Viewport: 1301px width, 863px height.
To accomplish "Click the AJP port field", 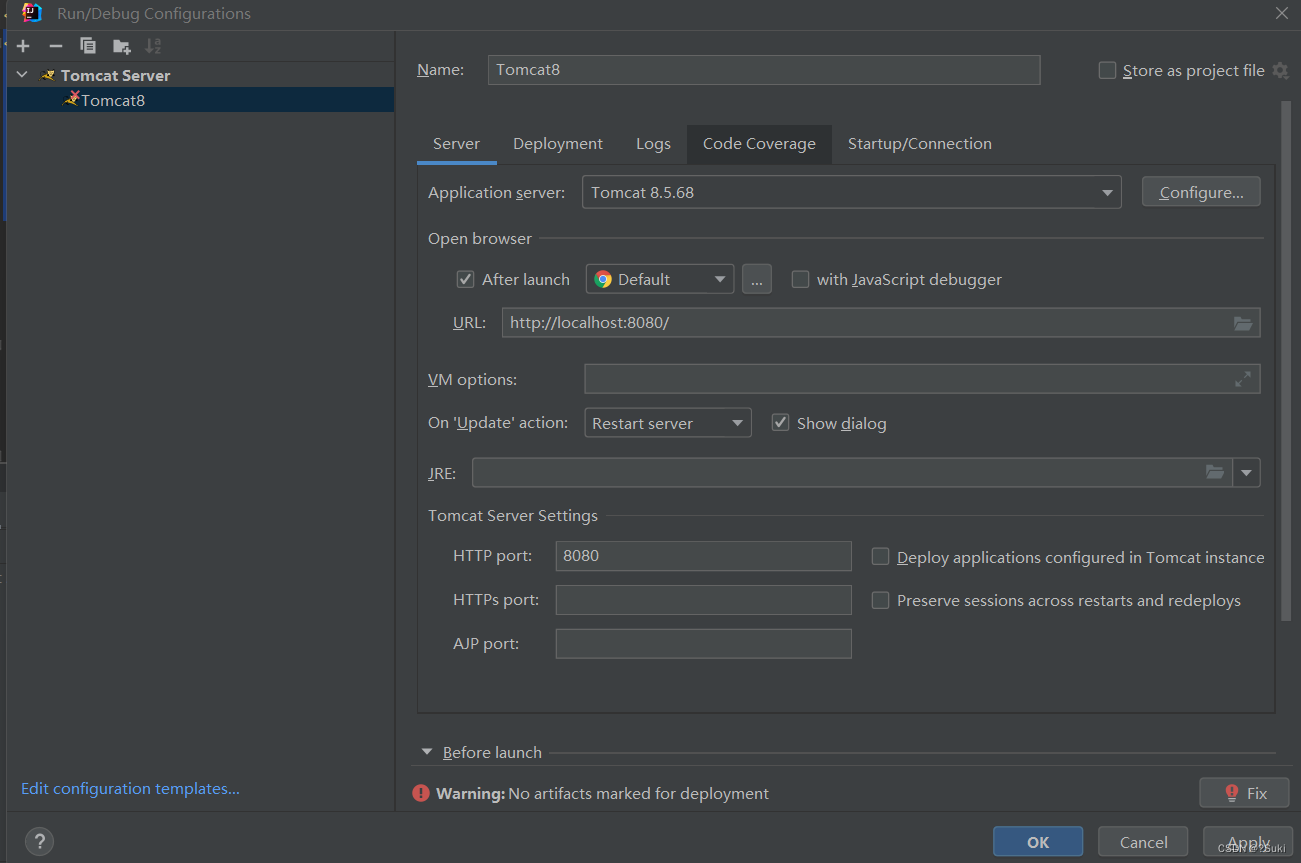I will [x=703, y=644].
